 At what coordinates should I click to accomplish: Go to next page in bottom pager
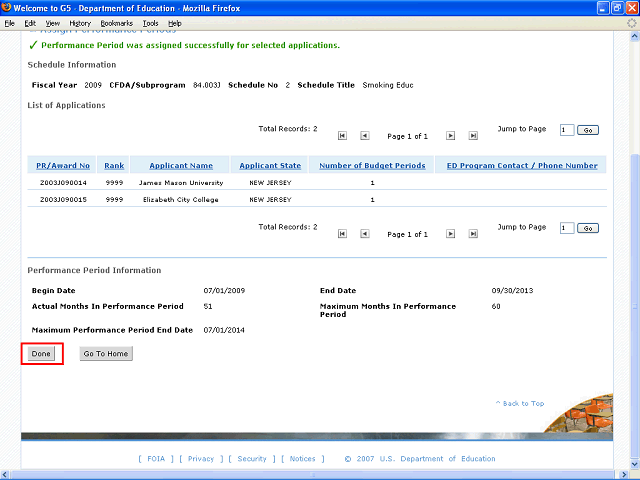450,233
